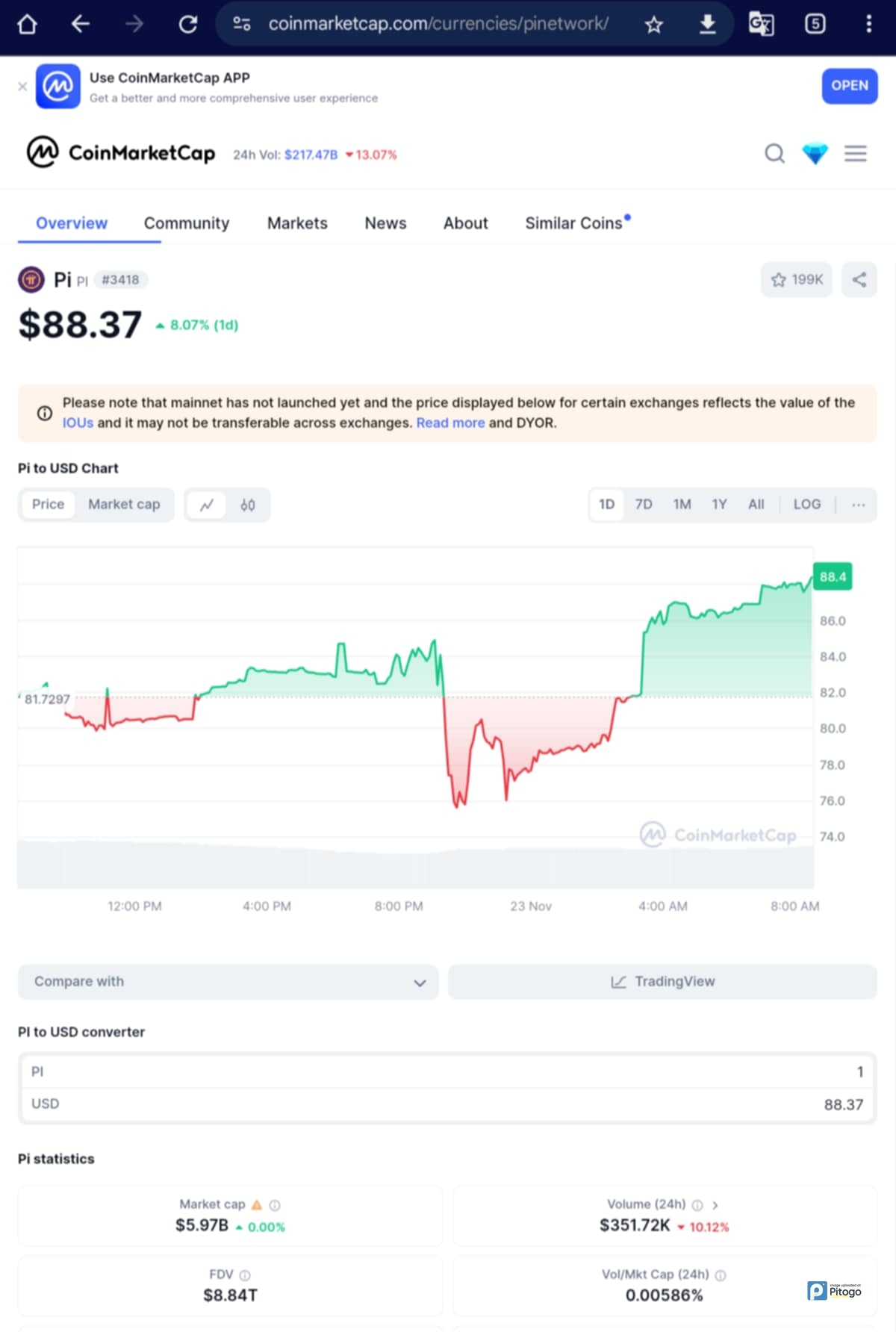Expand the Compare with dropdown

click(228, 982)
